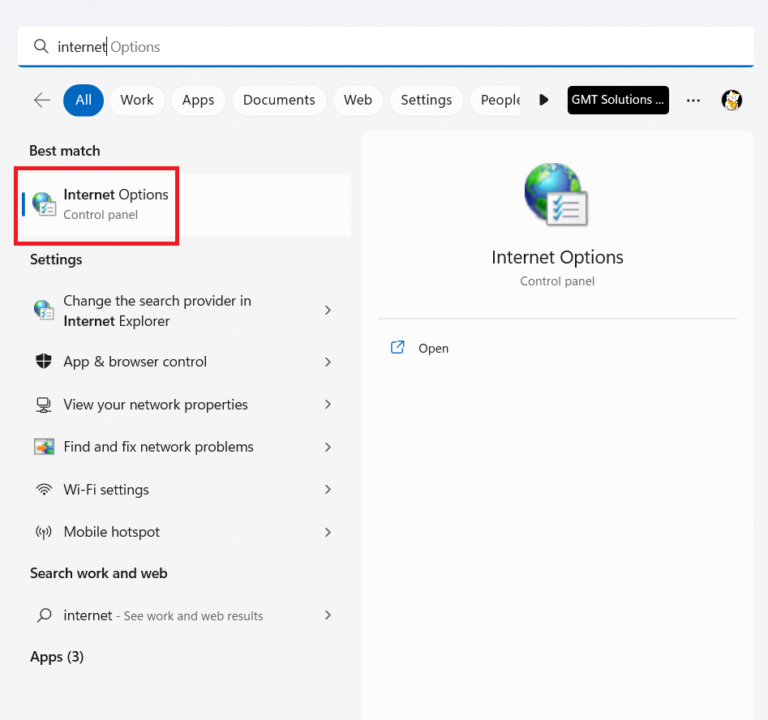
Task: Click the open-external icon beside Open
Action: 397,347
